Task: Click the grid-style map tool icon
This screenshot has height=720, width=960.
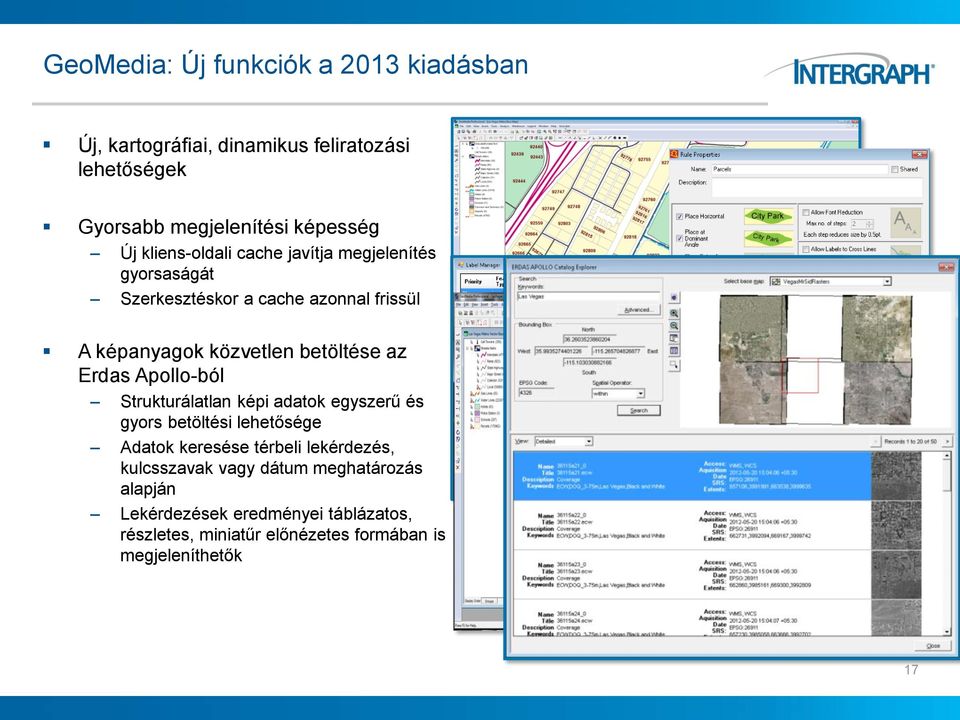Action: [674, 351]
